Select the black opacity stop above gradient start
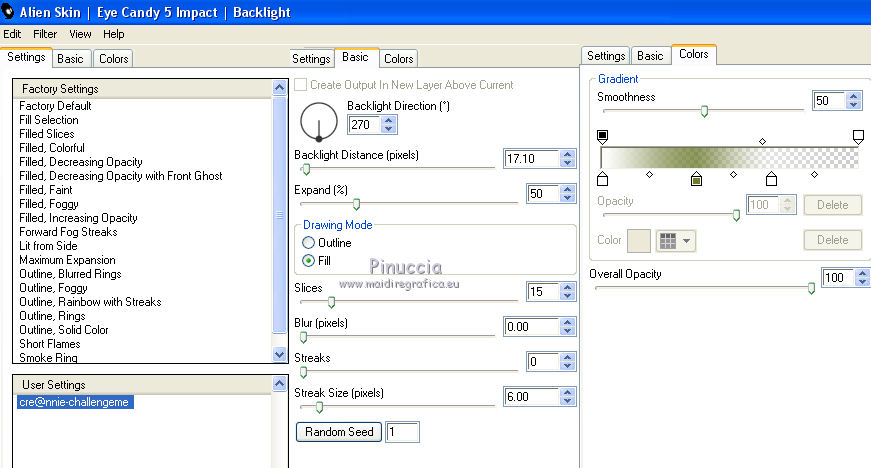 602,136
